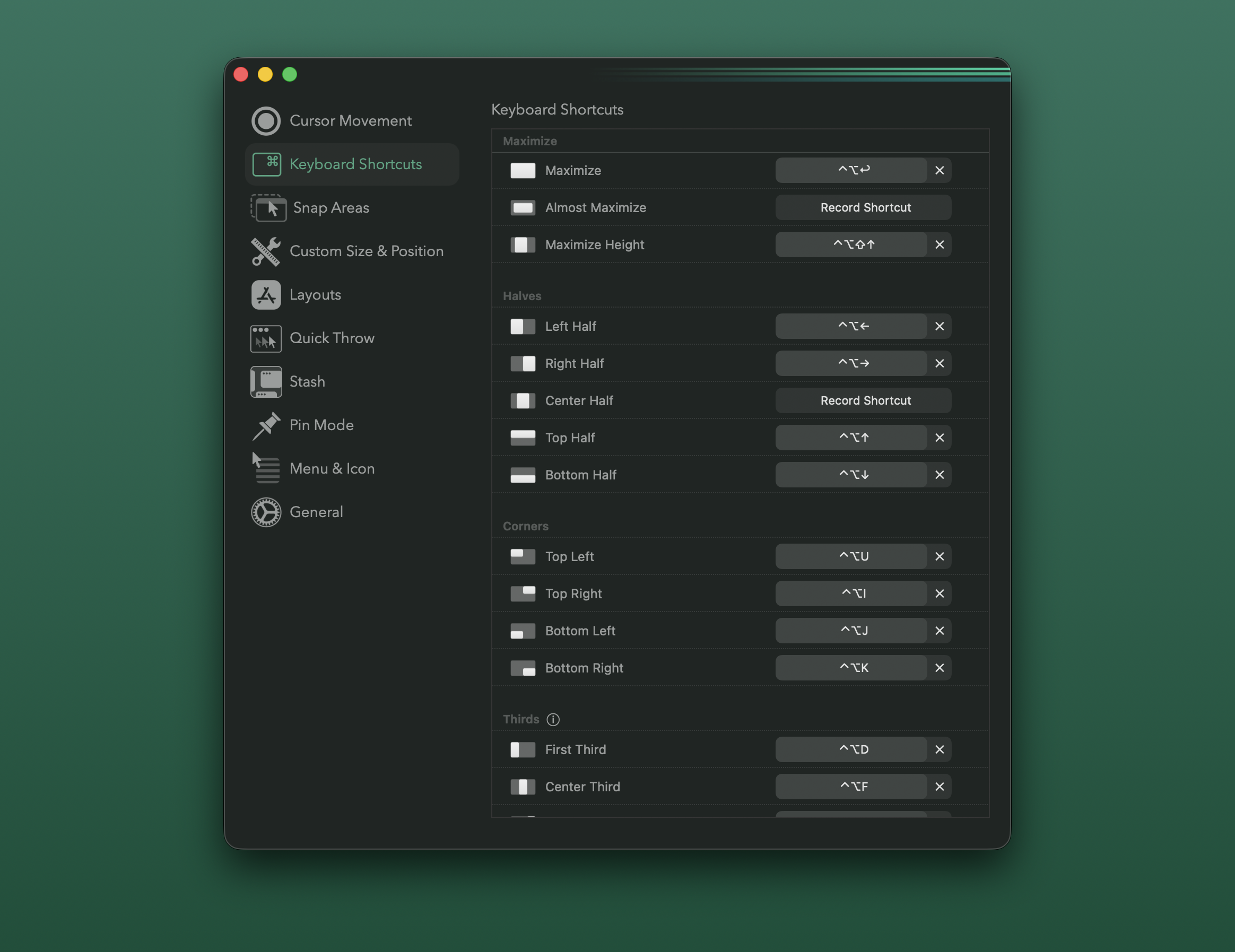Record a shortcut for Almost Maximize
The width and height of the screenshot is (1235, 952).
tap(863, 208)
